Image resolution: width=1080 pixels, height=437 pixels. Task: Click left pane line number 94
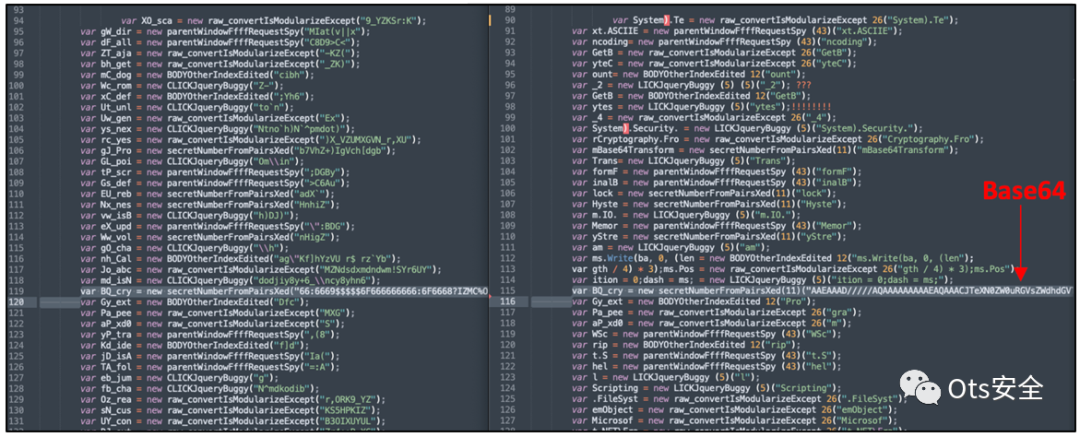[18, 21]
